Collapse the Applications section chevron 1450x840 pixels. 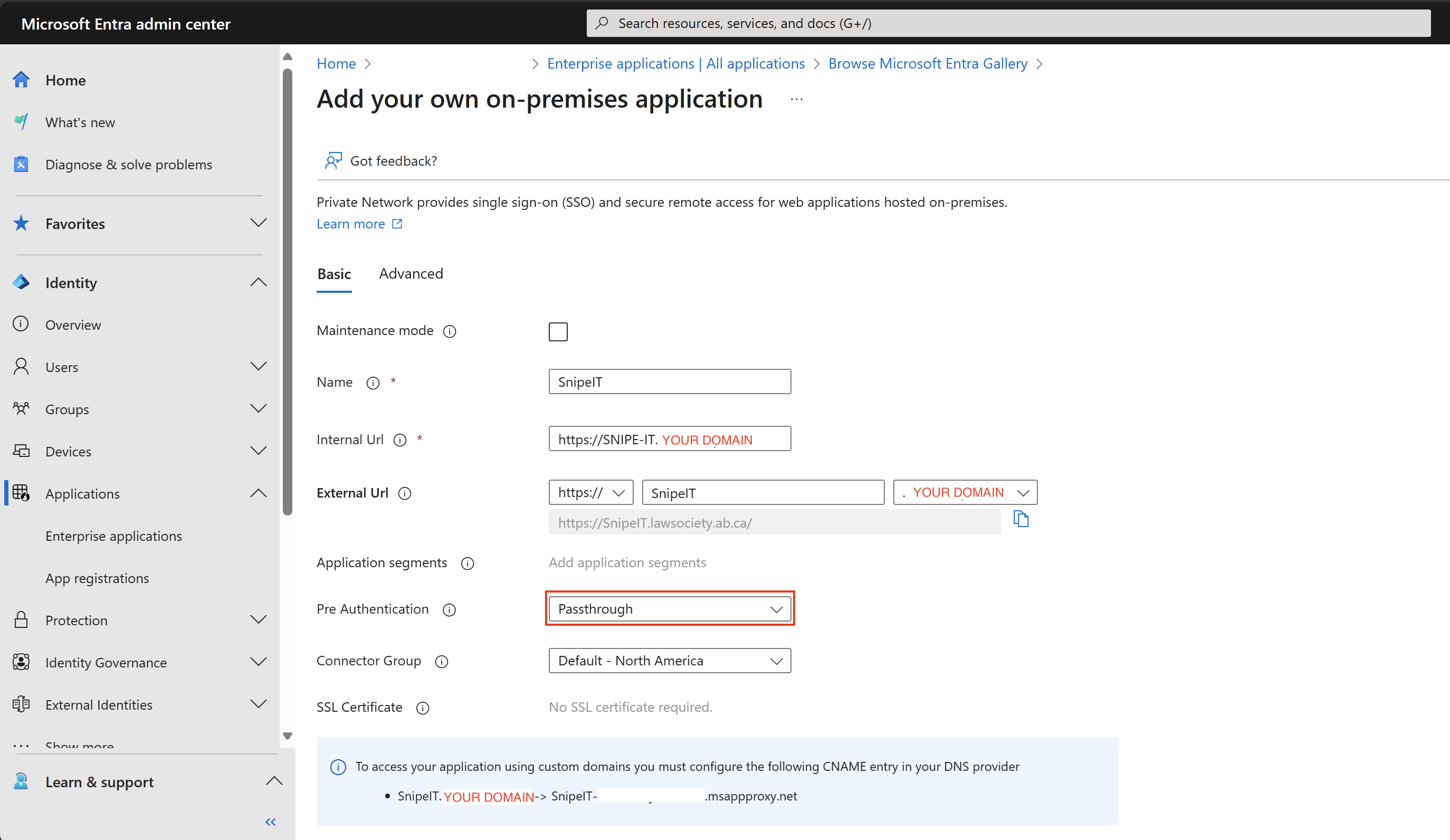pos(259,493)
